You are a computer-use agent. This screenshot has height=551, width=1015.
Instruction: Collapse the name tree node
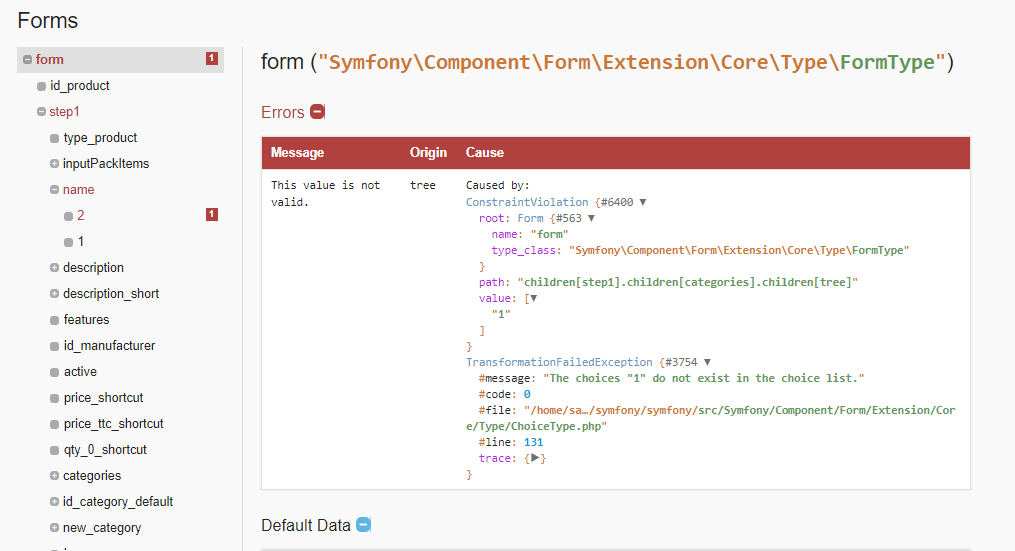(x=54, y=189)
